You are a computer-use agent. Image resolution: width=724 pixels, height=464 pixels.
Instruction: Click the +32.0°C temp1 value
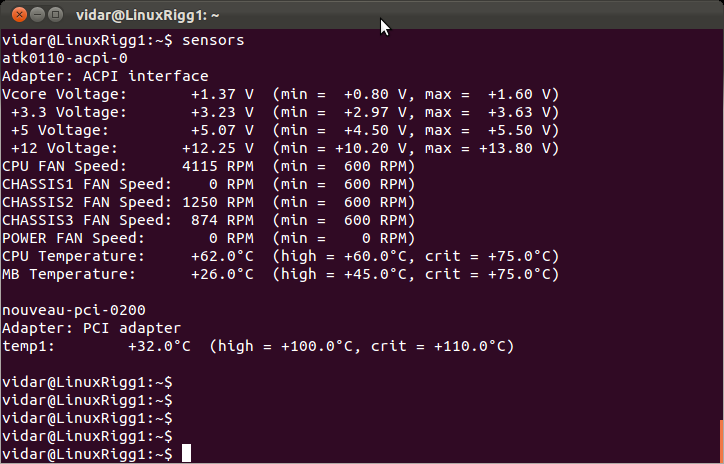pyautogui.click(x=159, y=346)
